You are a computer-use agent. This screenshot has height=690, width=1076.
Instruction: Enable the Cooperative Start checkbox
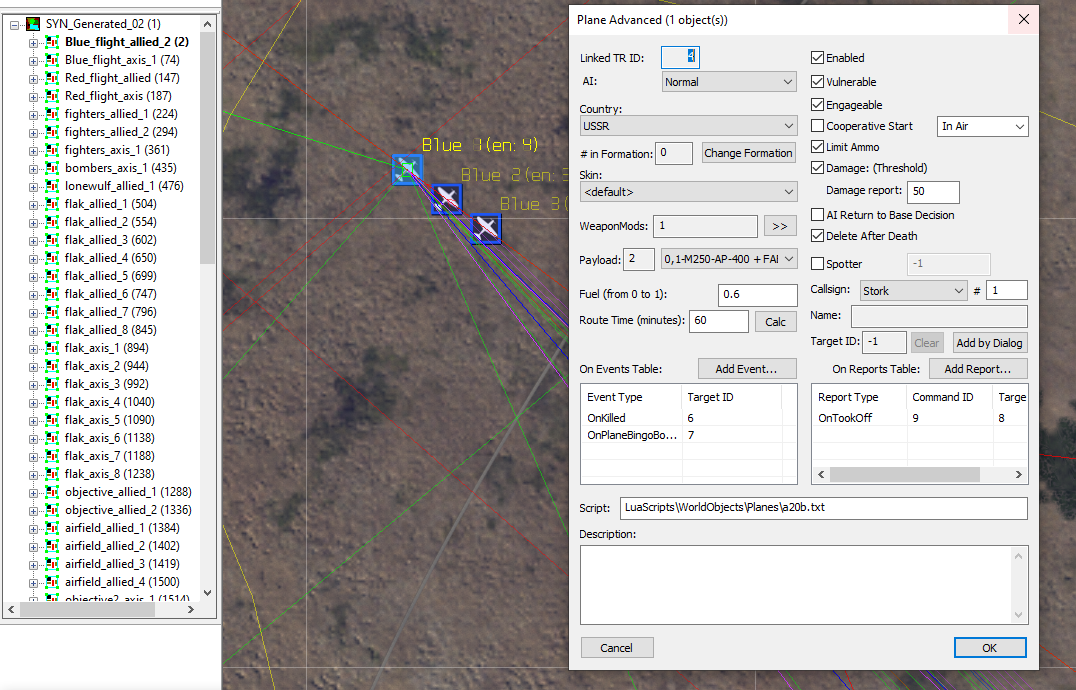pos(817,126)
